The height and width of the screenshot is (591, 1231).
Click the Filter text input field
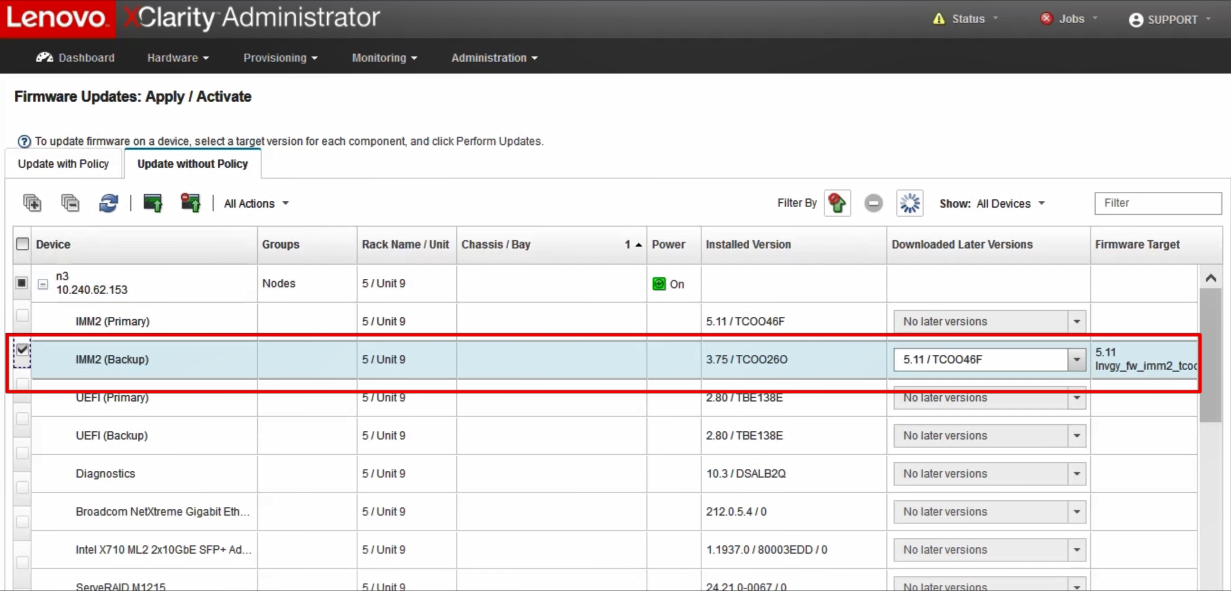(x=1157, y=203)
